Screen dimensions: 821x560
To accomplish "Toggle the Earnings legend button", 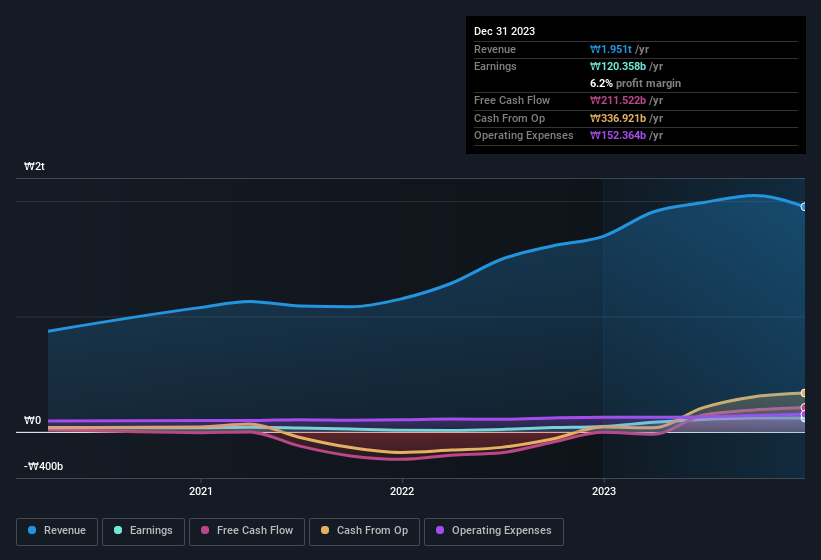I will click(x=143, y=532).
